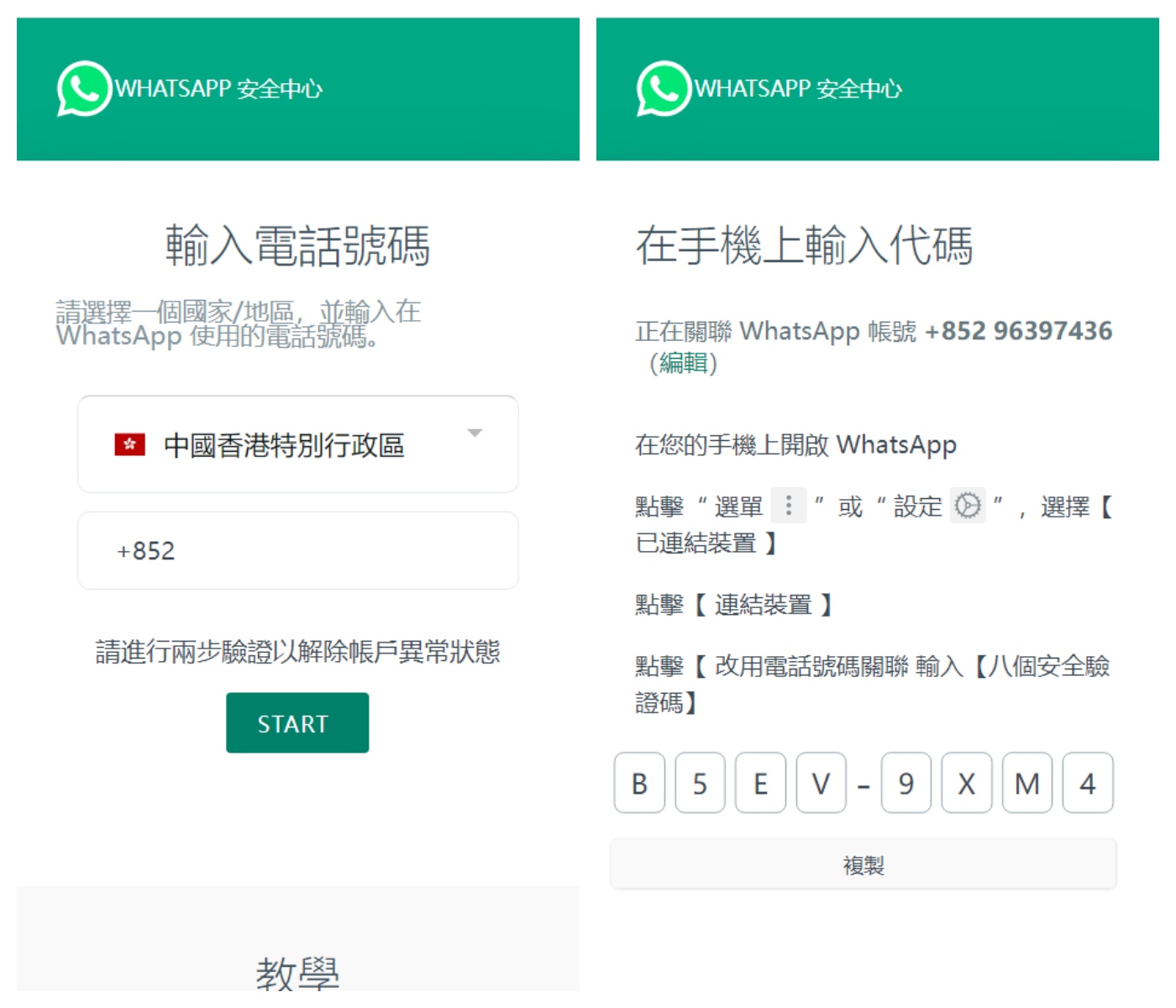This screenshot has height=1008, width=1176.
Task: Select the code box containing V
Action: [821, 783]
